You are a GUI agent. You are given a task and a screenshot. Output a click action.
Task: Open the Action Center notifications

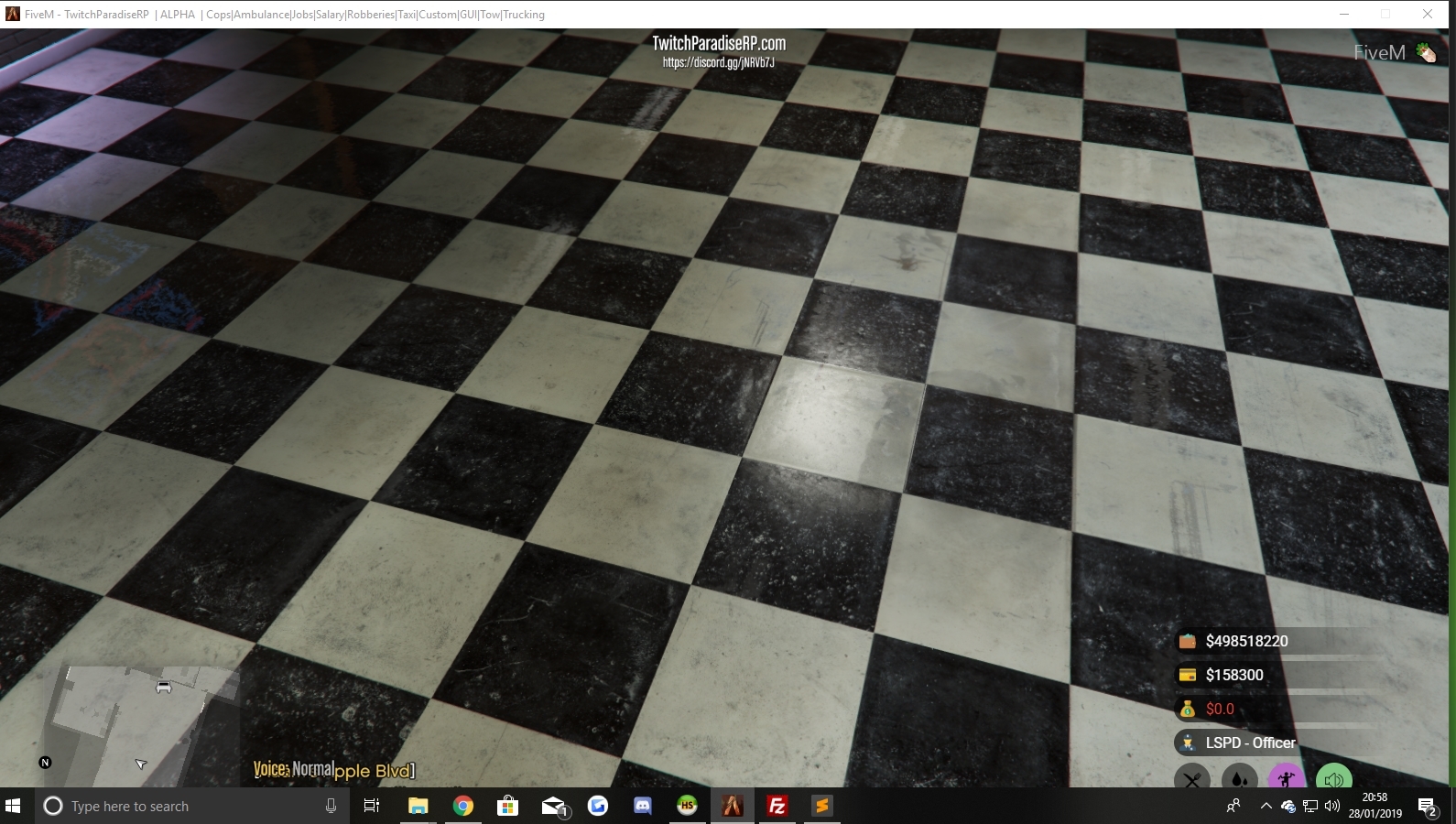[x=1427, y=806]
